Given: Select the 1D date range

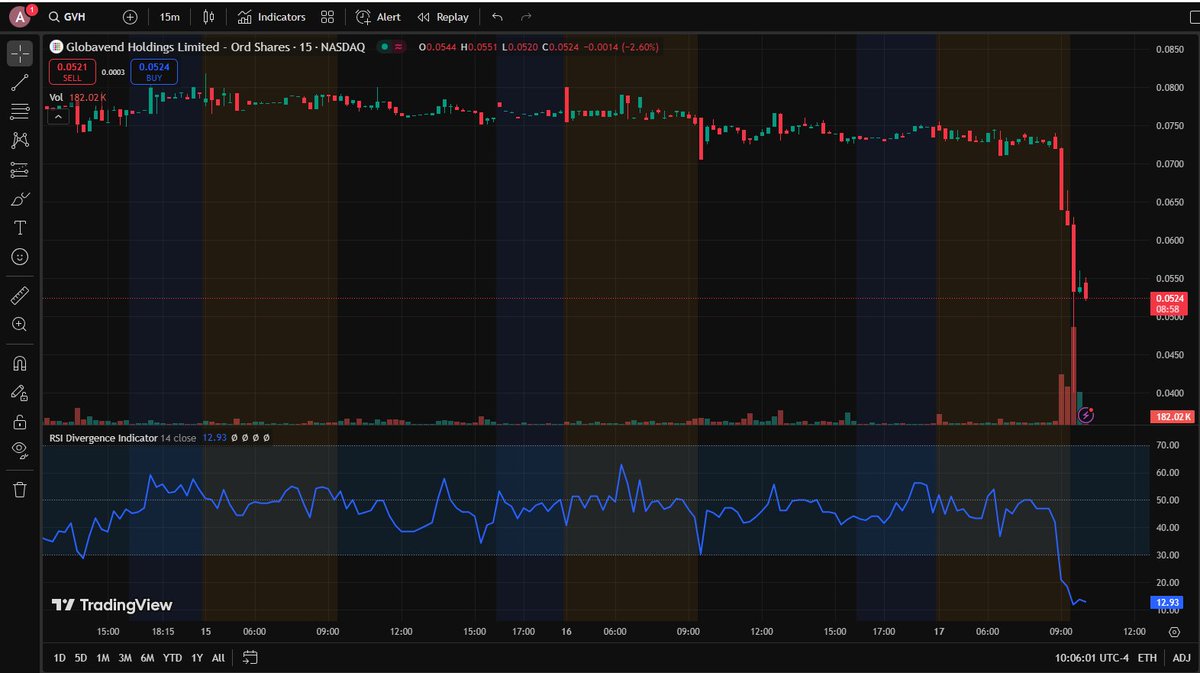Looking at the screenshot, I should point(59,657).
